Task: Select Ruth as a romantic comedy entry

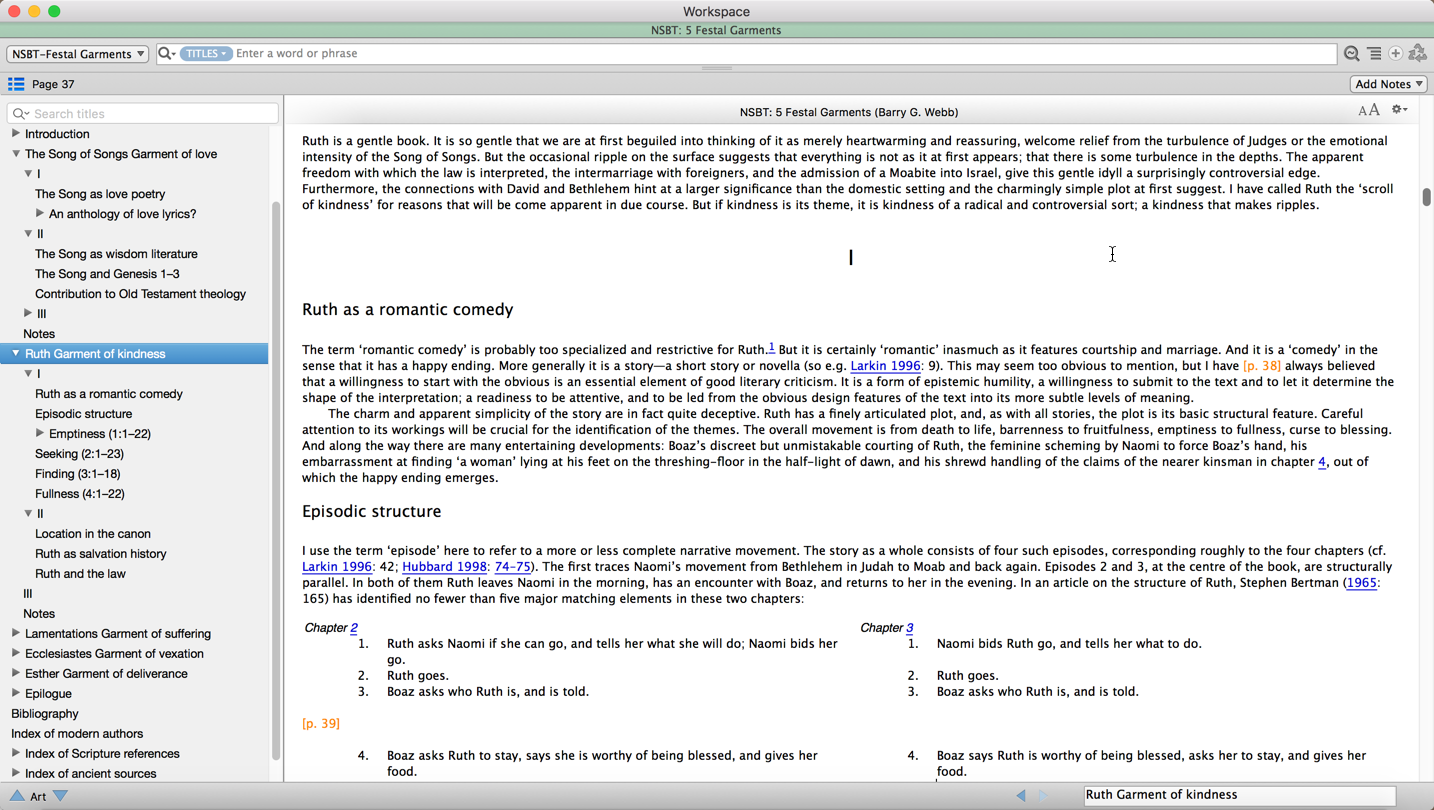Action: (109, 394)
